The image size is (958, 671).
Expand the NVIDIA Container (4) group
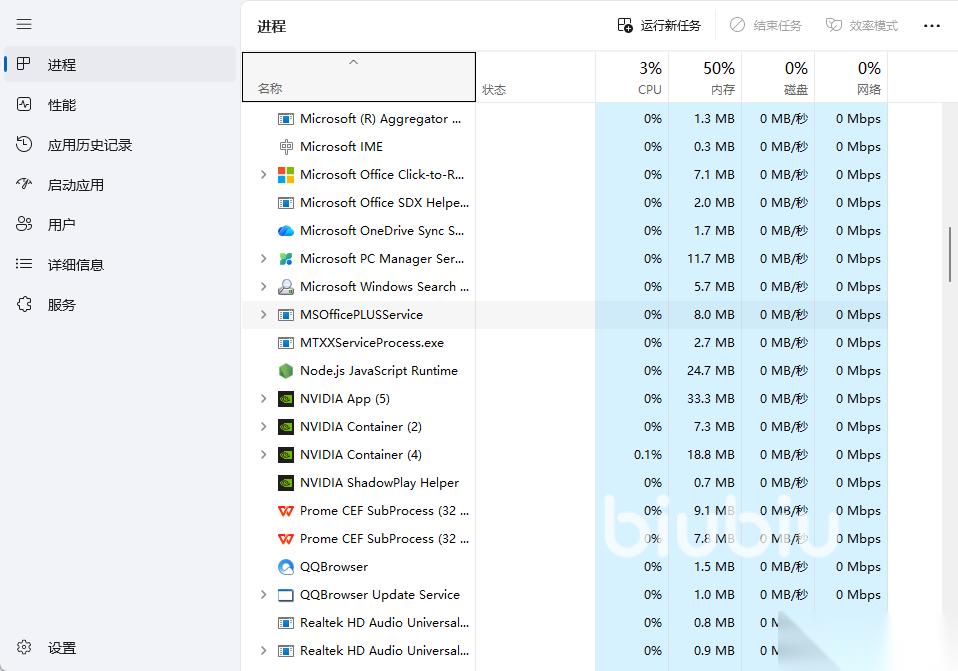[263, 455]
